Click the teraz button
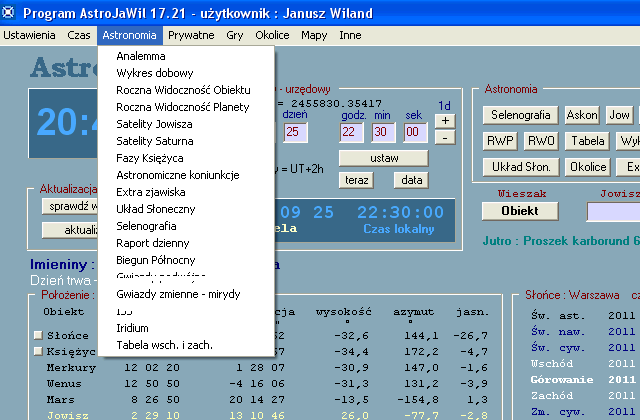Screen dimensions: 640x420 [356, 180]
